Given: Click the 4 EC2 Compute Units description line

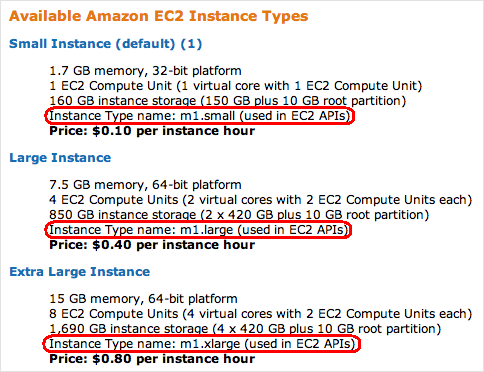Looking at the screenshot, I should [x=261, y=200].
